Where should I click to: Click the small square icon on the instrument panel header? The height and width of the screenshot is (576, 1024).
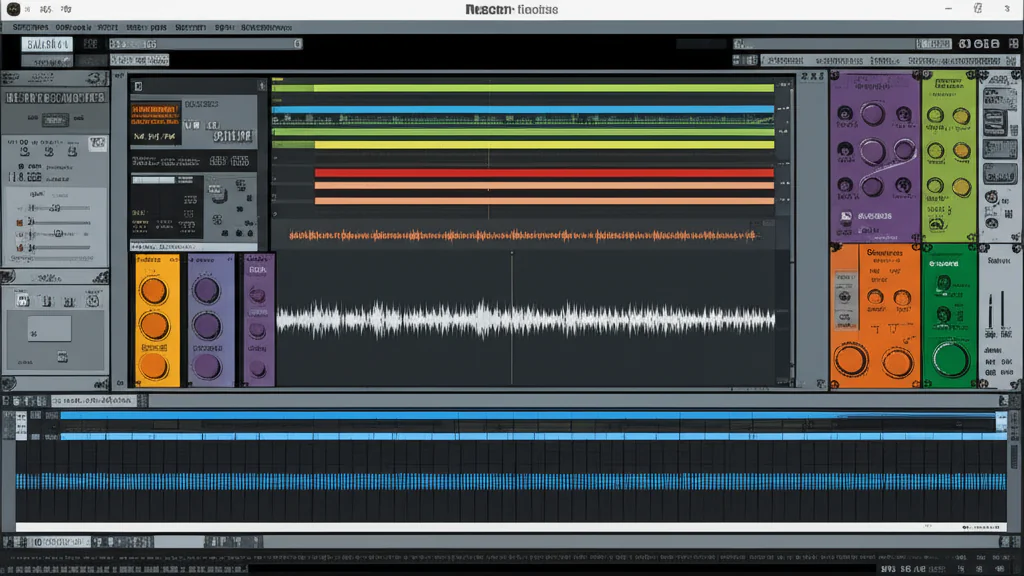click(x=138, y=86)
